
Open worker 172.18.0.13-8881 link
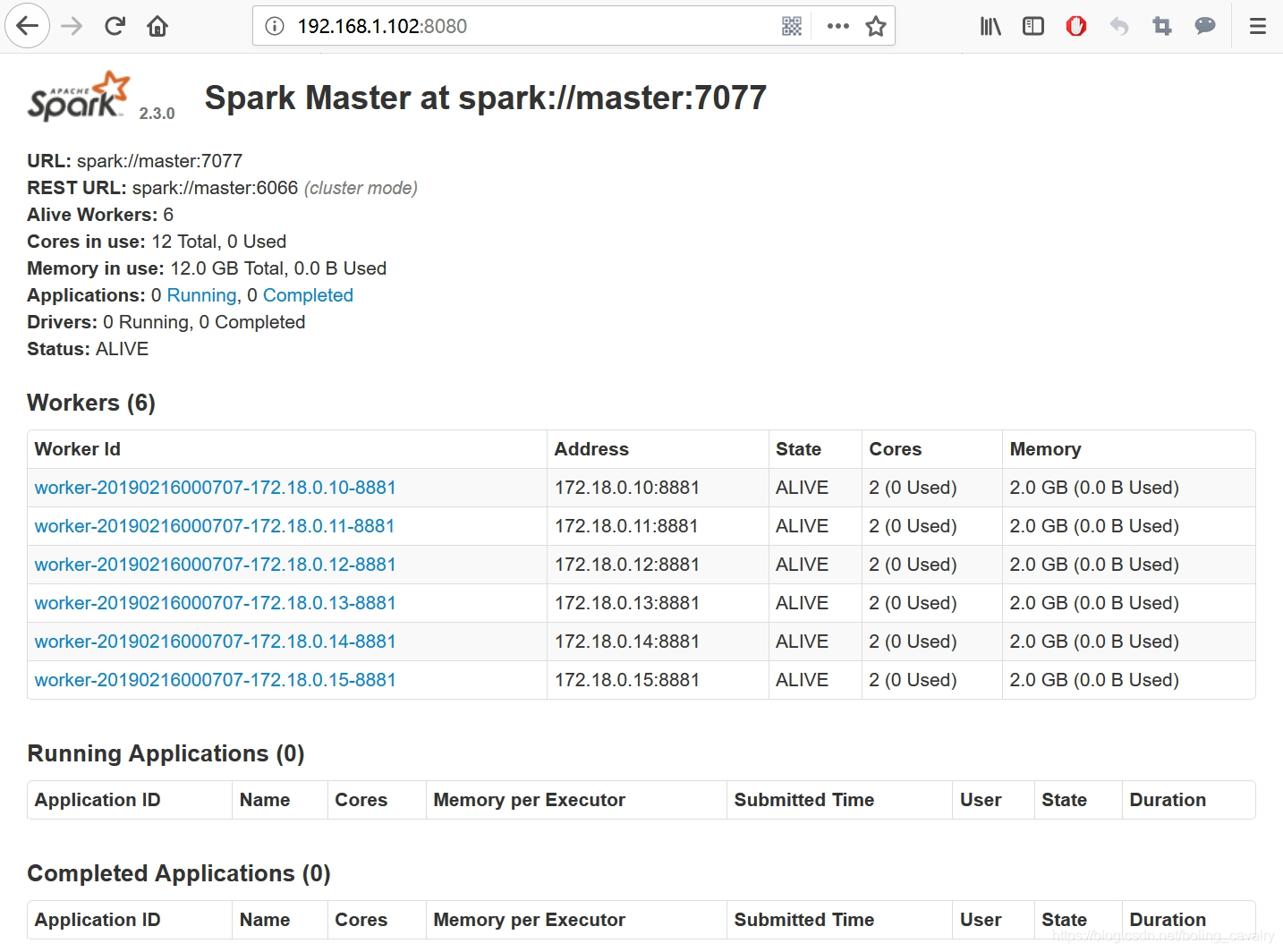215,603
